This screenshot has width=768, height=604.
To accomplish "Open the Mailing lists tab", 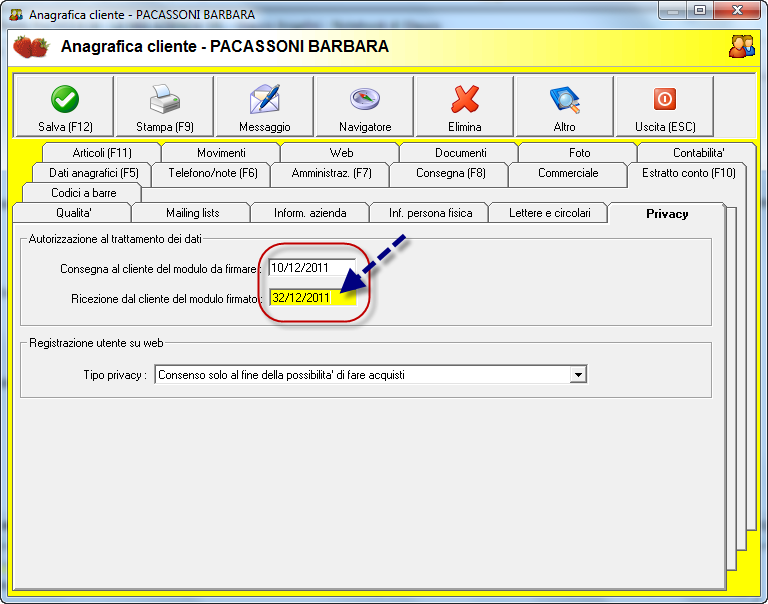I will tap(192, 213).
